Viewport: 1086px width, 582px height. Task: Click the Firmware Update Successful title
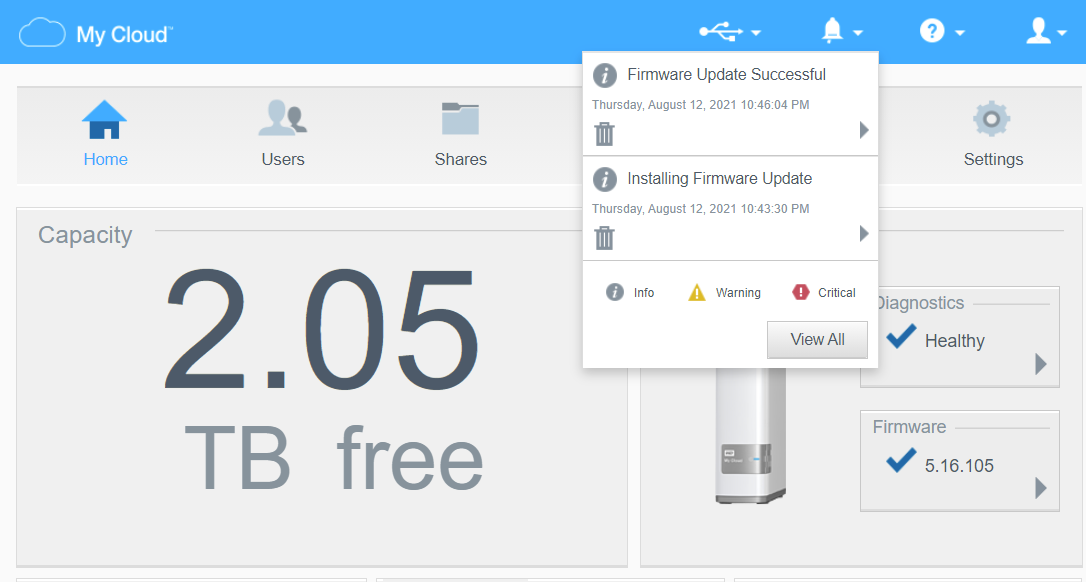727,74
